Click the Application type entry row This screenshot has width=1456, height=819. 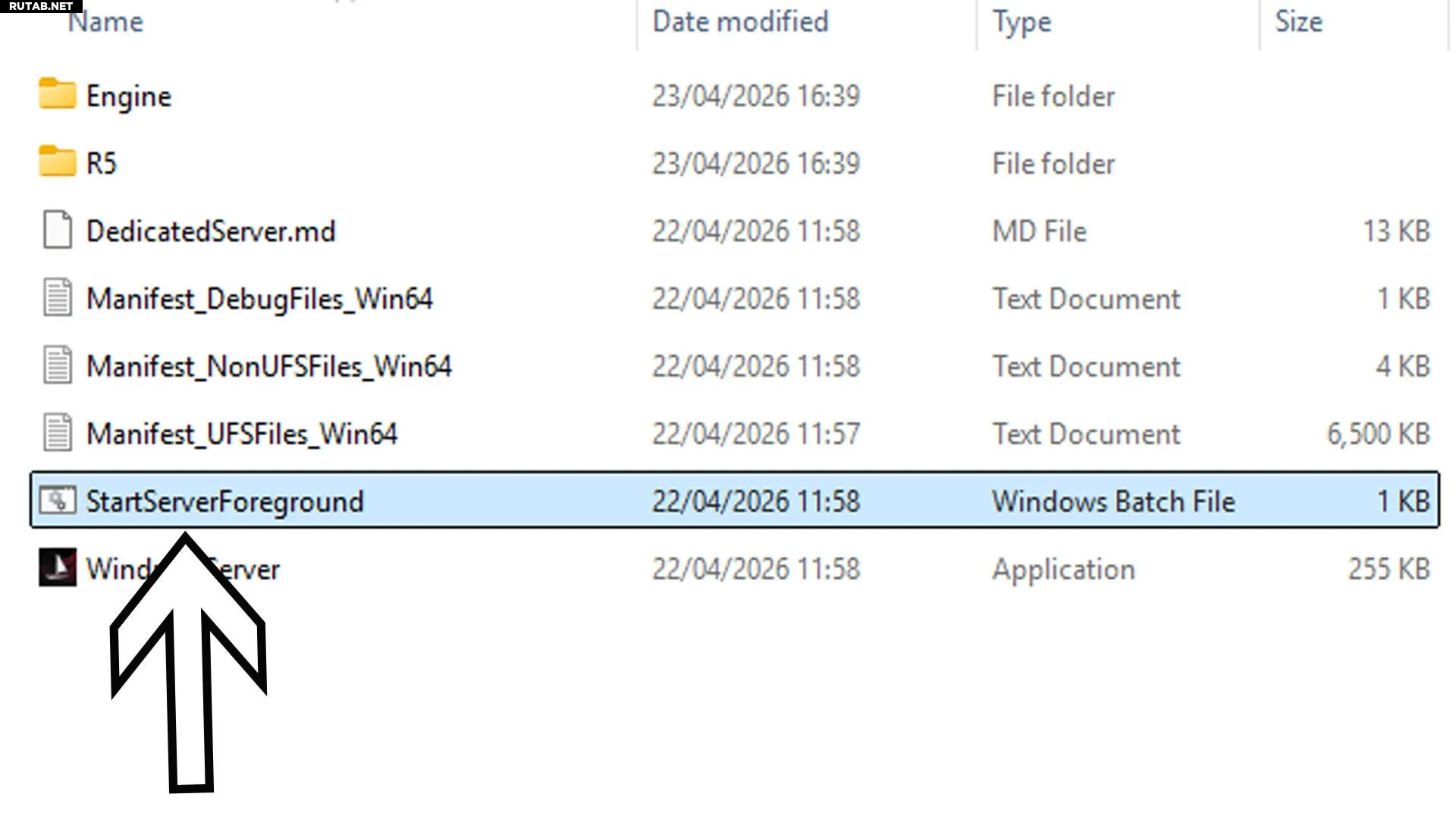point(1063,569)
